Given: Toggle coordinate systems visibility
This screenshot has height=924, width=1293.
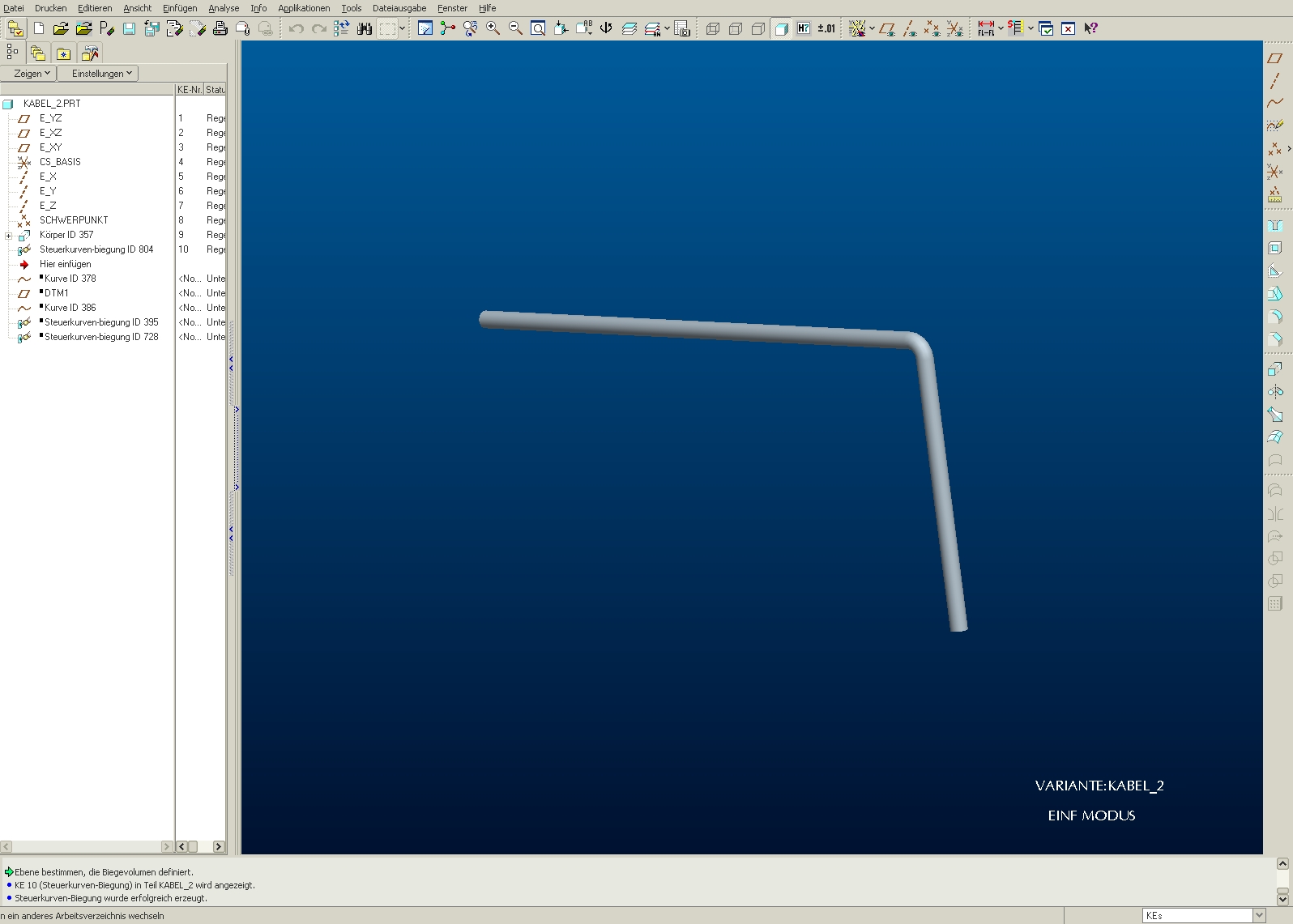Looking at the screenshot, I should pos(955,28).
